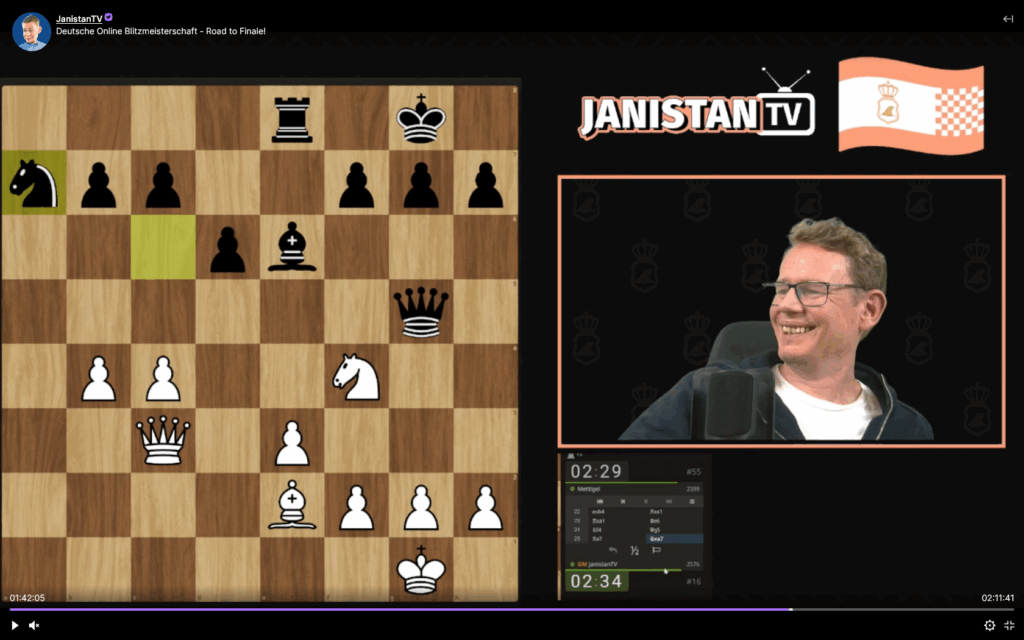Image resolution: width=1024 pixels, height=640 pixels.
Task: Jump to first move in move list
Action: (599, 501)
